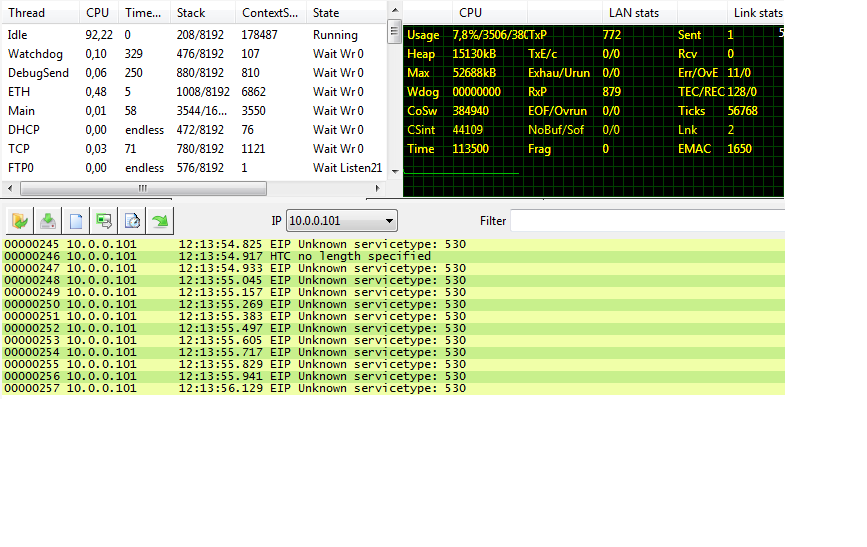Click the save-to-drive download icon
867x547 pixels.
(x=48, y=221)
